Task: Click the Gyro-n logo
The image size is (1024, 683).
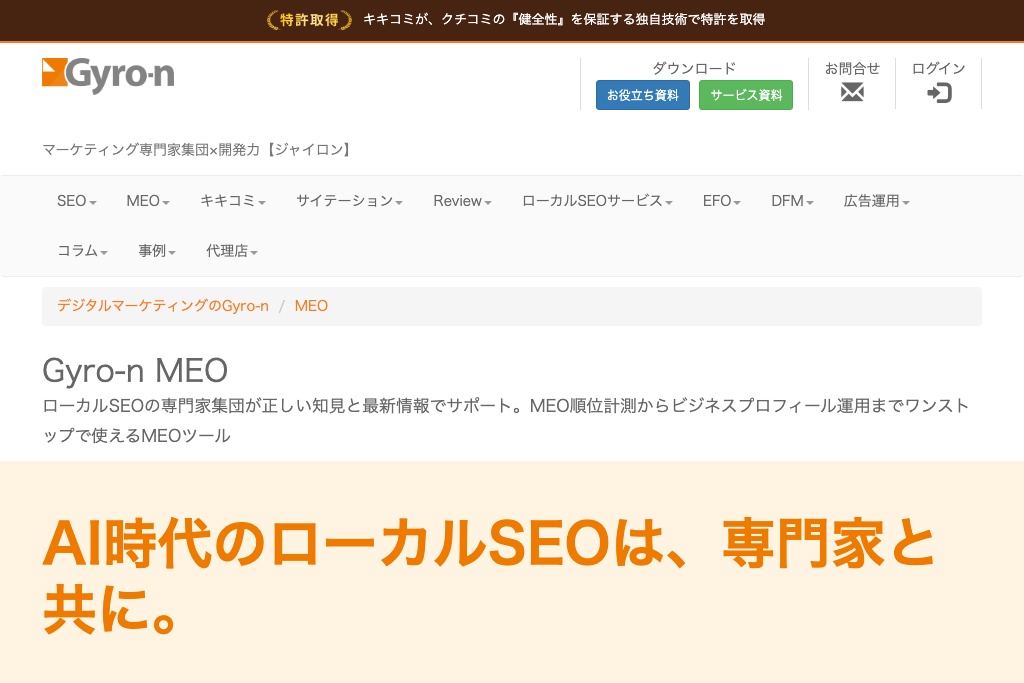Action: point(108,76)
